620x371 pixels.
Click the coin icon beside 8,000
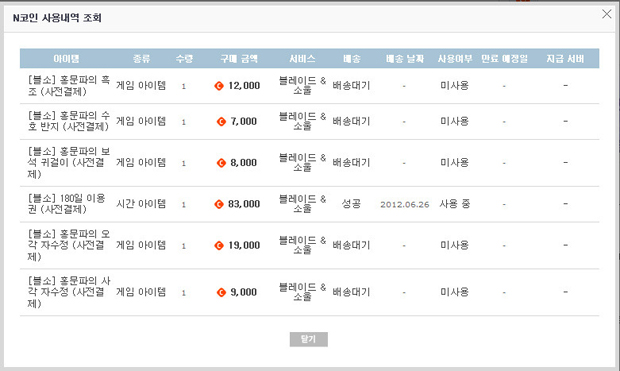tap(221, 163)
